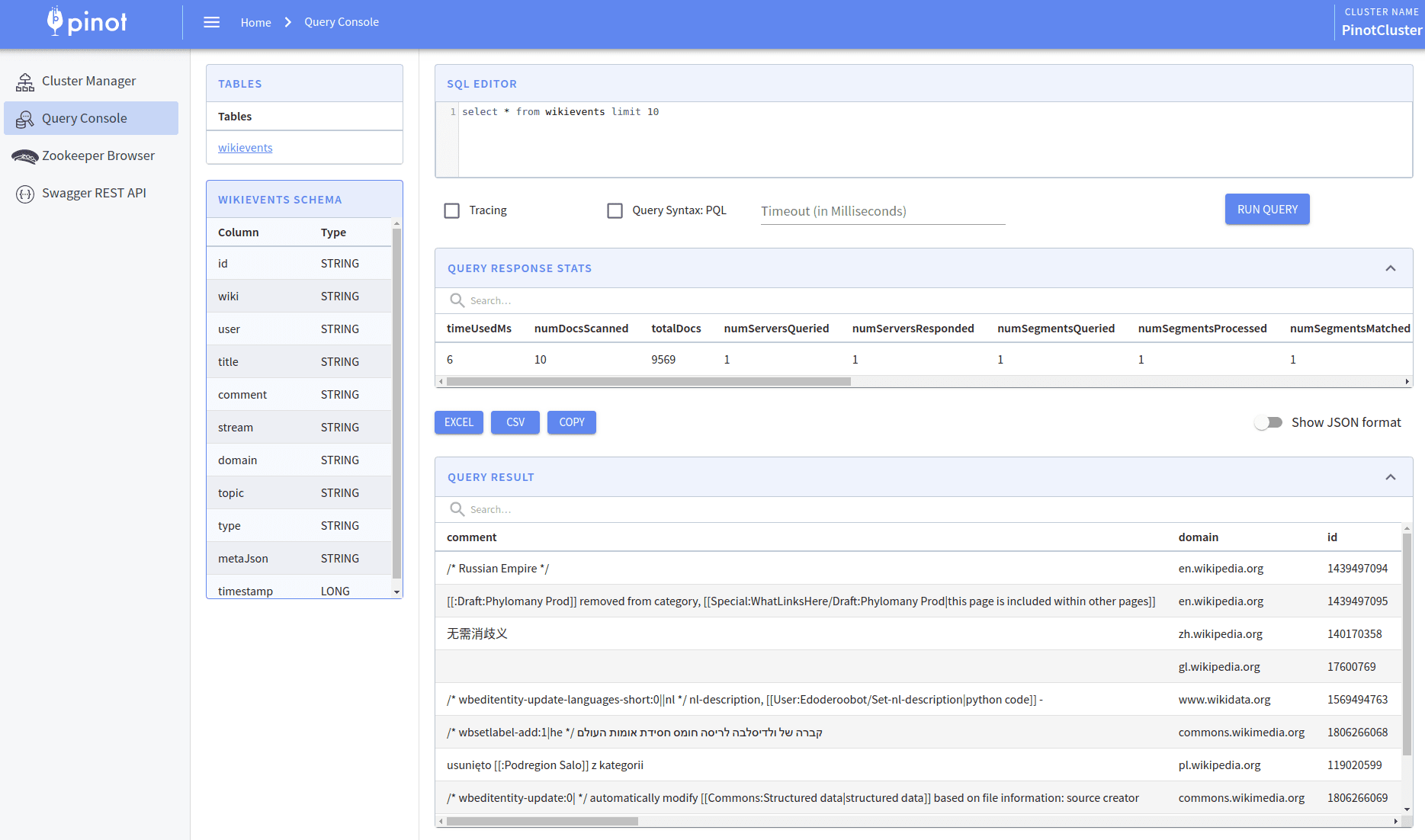Screen dimensions: 1425x840
Task: Focus the Timeout (in Milliseconds) field
Action: 882,211
